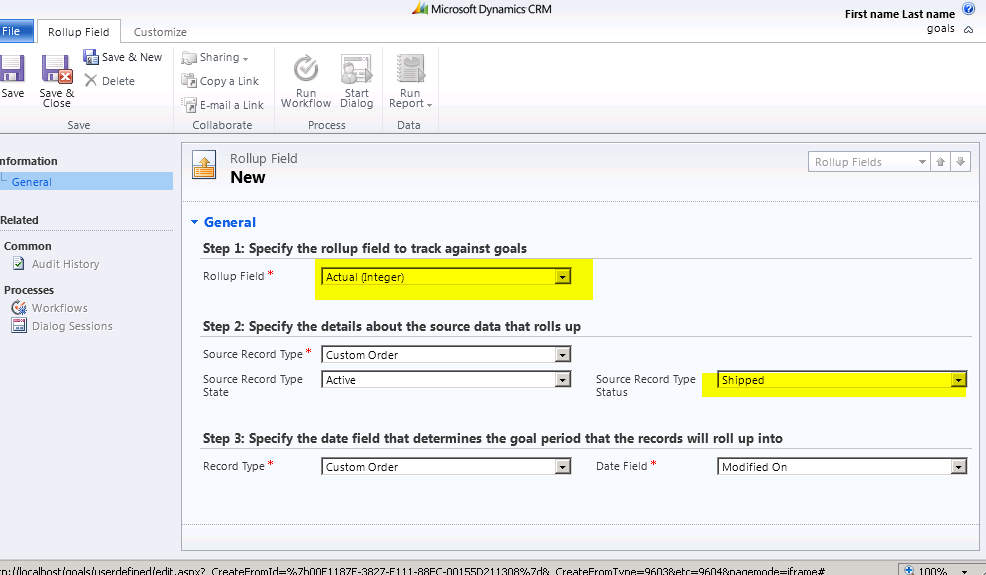Click the Step 1 heading text

(365, 248)
